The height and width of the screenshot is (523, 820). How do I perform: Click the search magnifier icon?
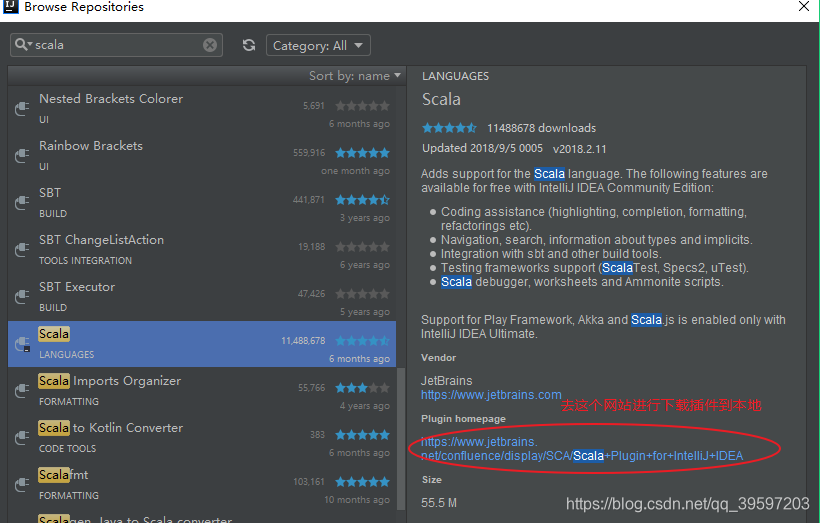tap(21, 44)
